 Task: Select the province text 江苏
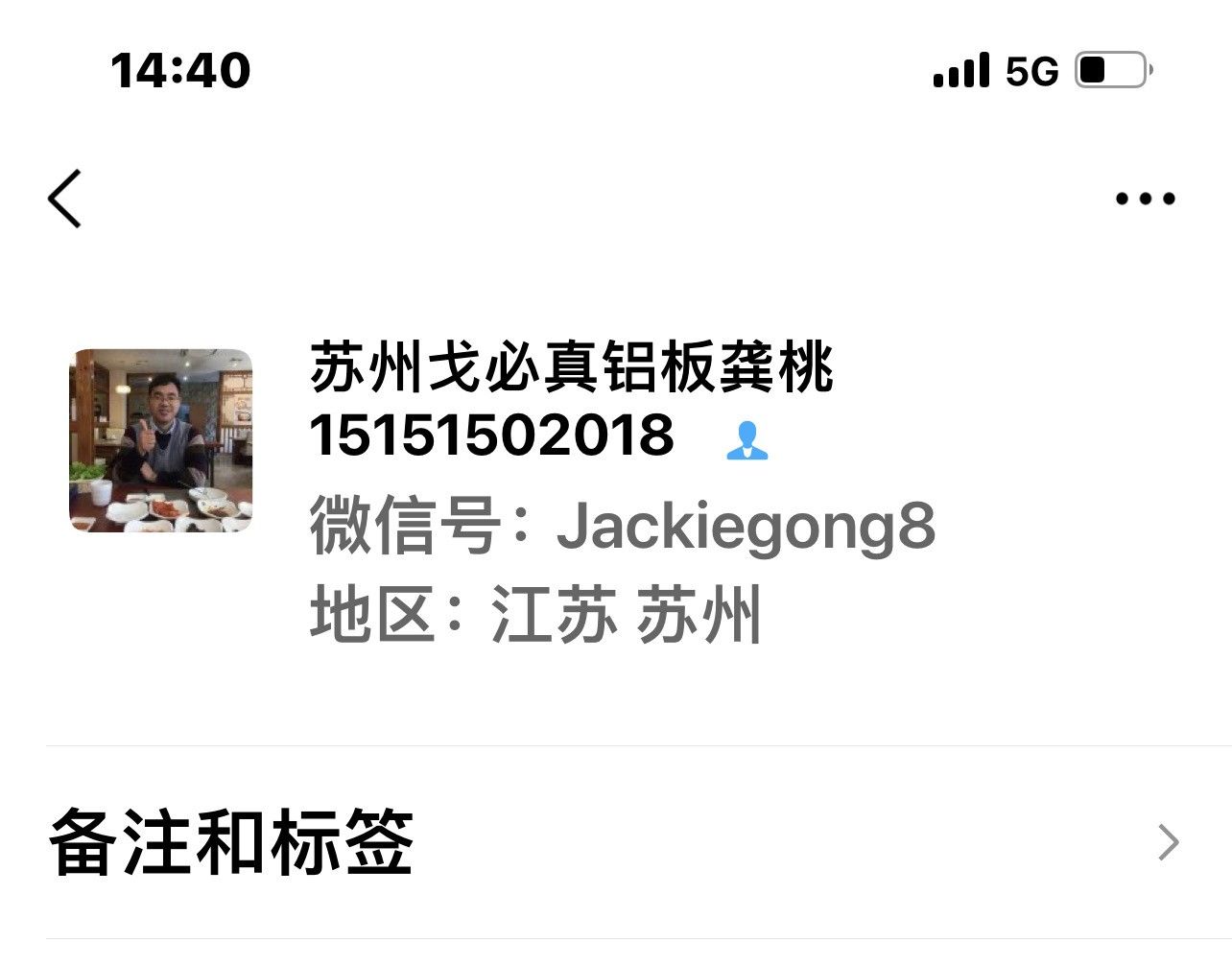[x=554, y=614]
